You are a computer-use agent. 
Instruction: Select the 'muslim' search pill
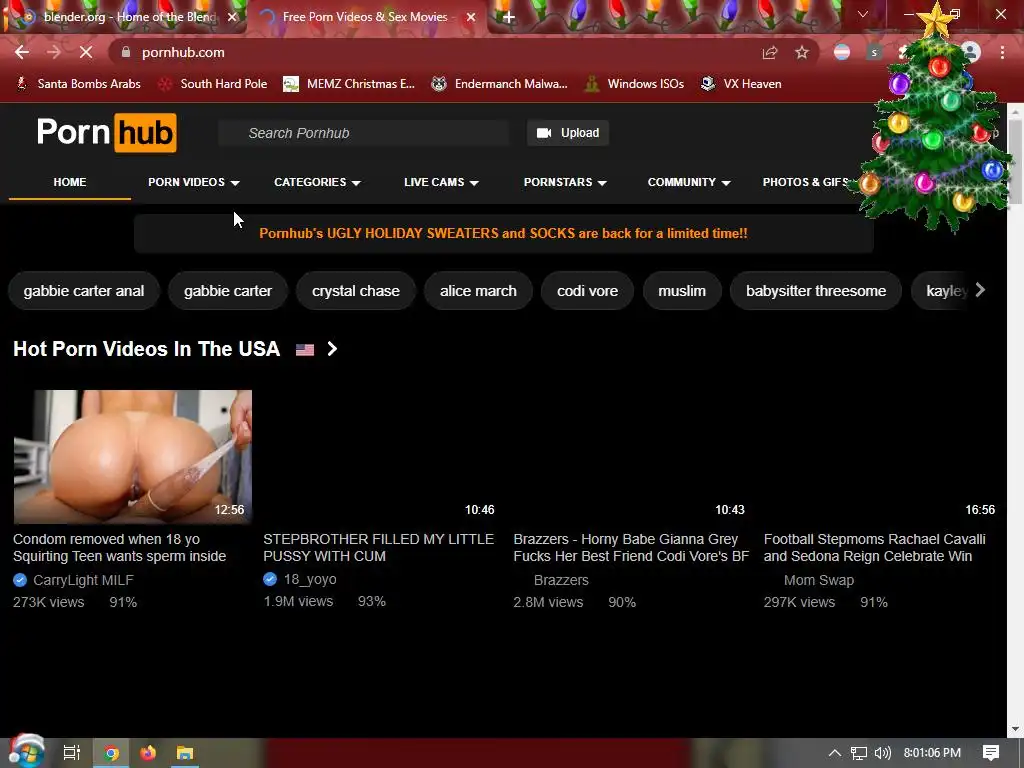tap(682, 291)
